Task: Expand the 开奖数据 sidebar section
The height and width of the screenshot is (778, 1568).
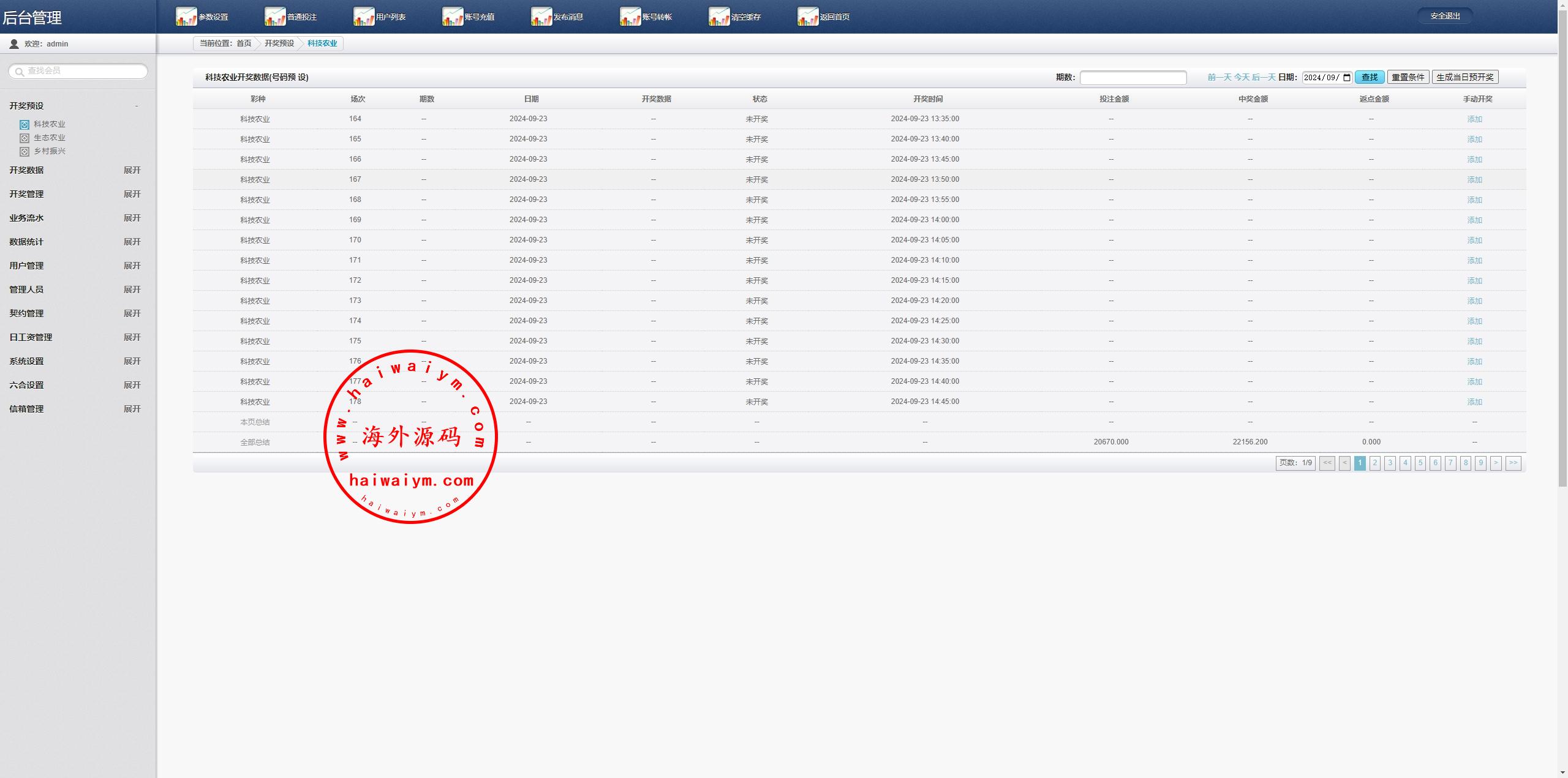Action: (x=132, y=170)
